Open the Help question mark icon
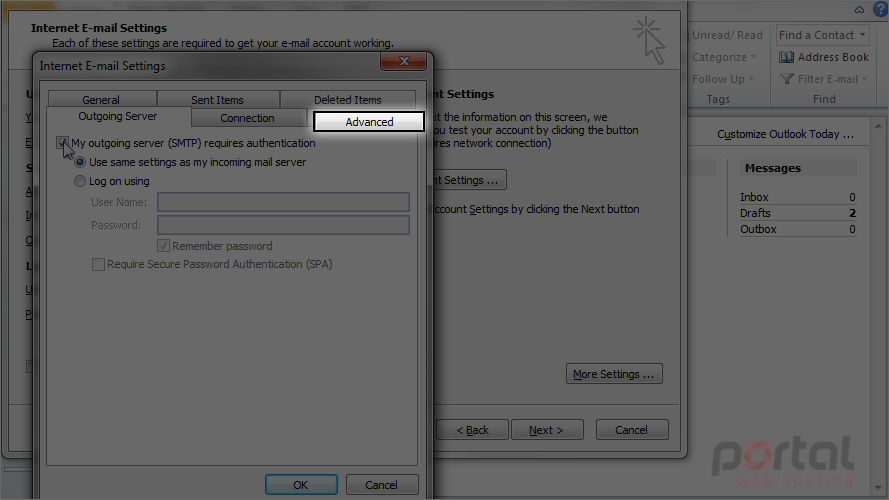 click(x=880, y=9)
